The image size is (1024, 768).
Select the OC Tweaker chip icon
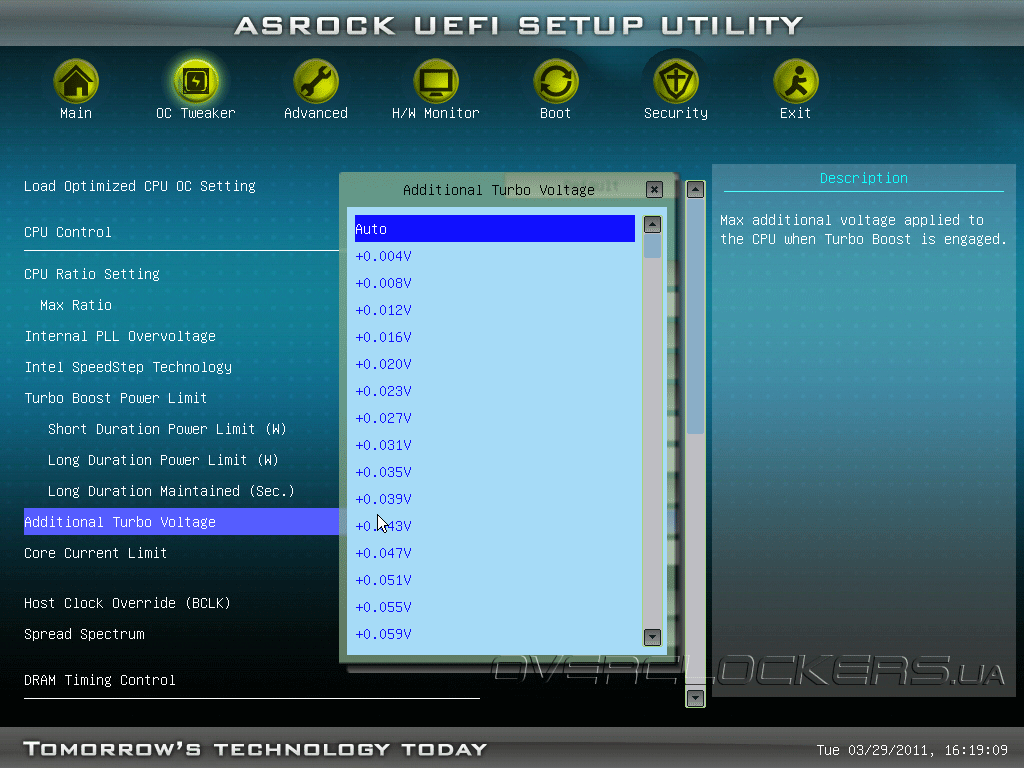tap(196, 81)
